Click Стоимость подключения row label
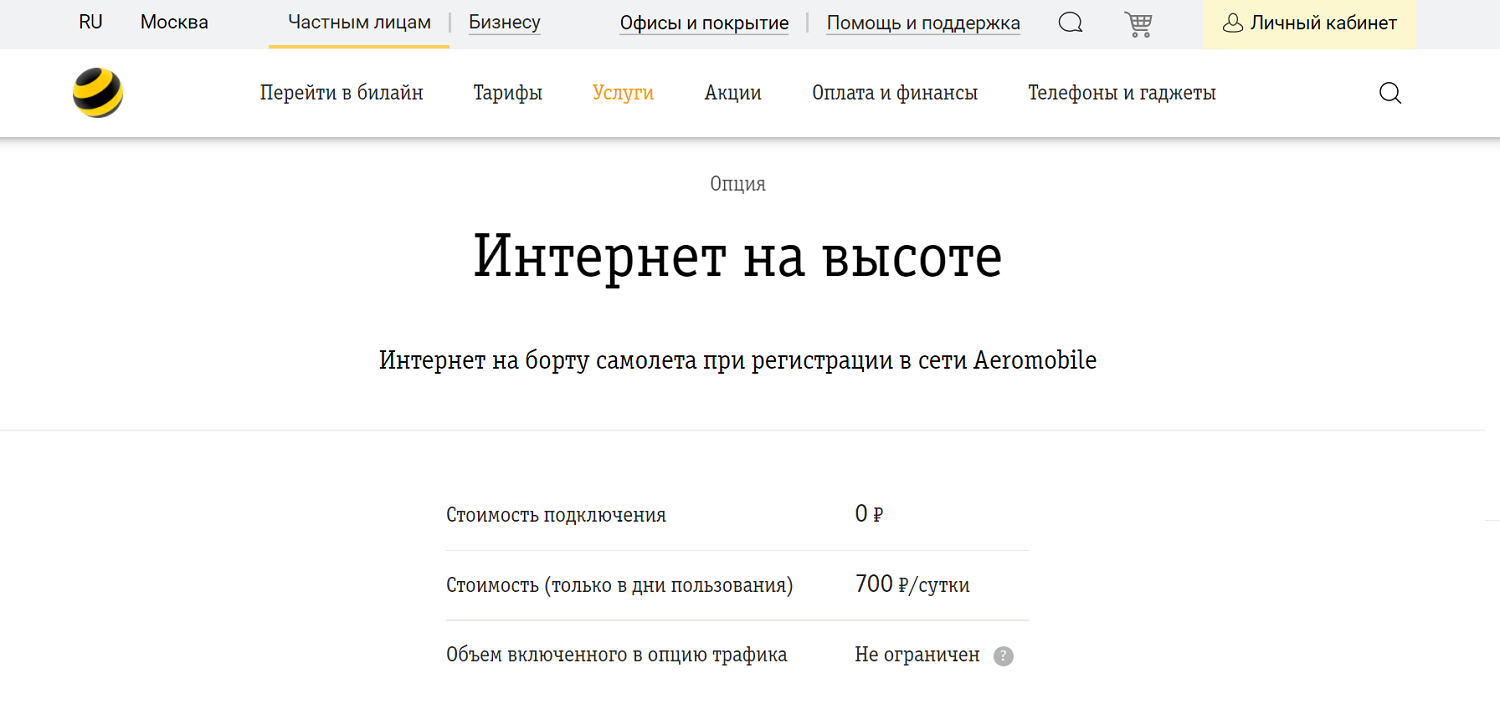 click(556, 516)
